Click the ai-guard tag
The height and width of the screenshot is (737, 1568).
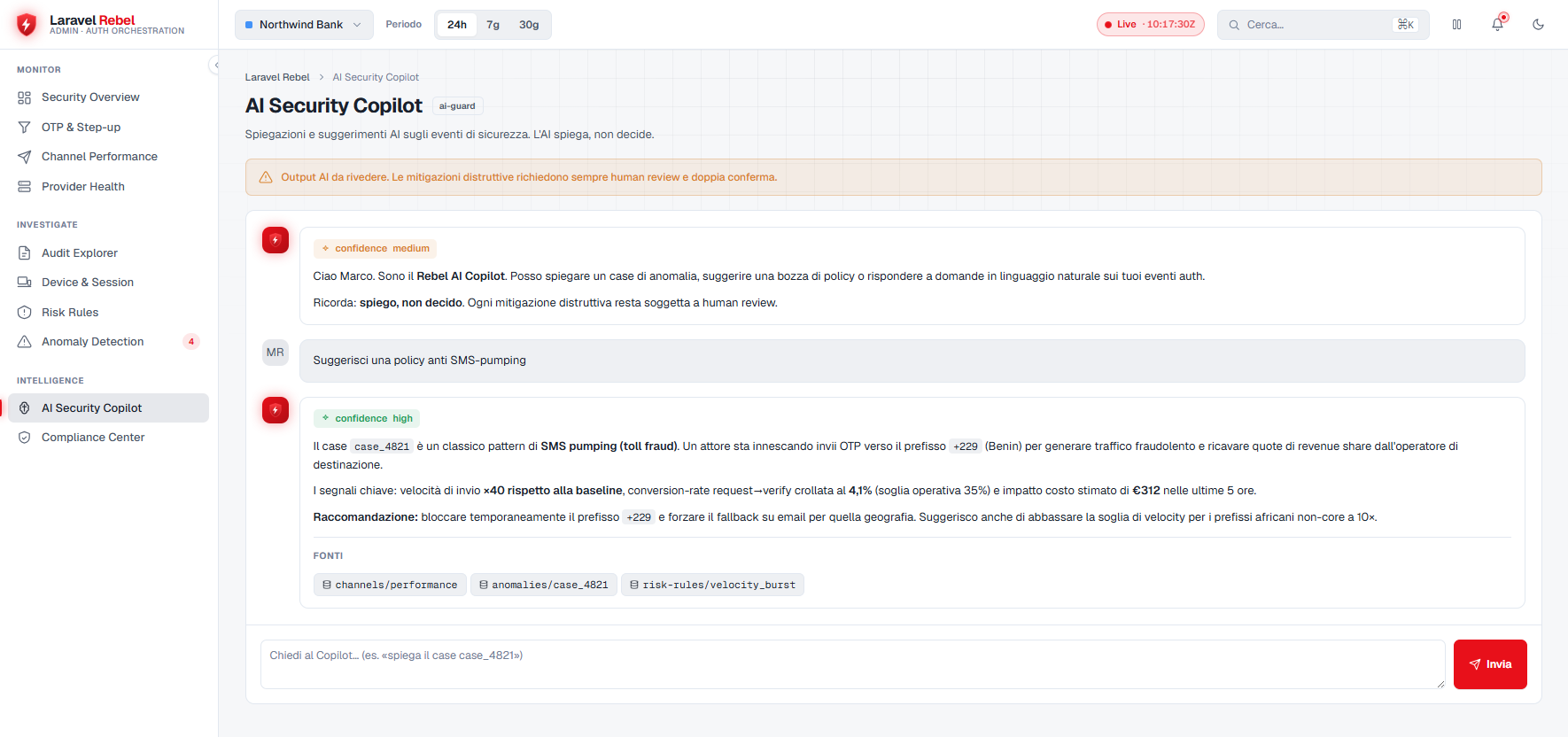457,106
